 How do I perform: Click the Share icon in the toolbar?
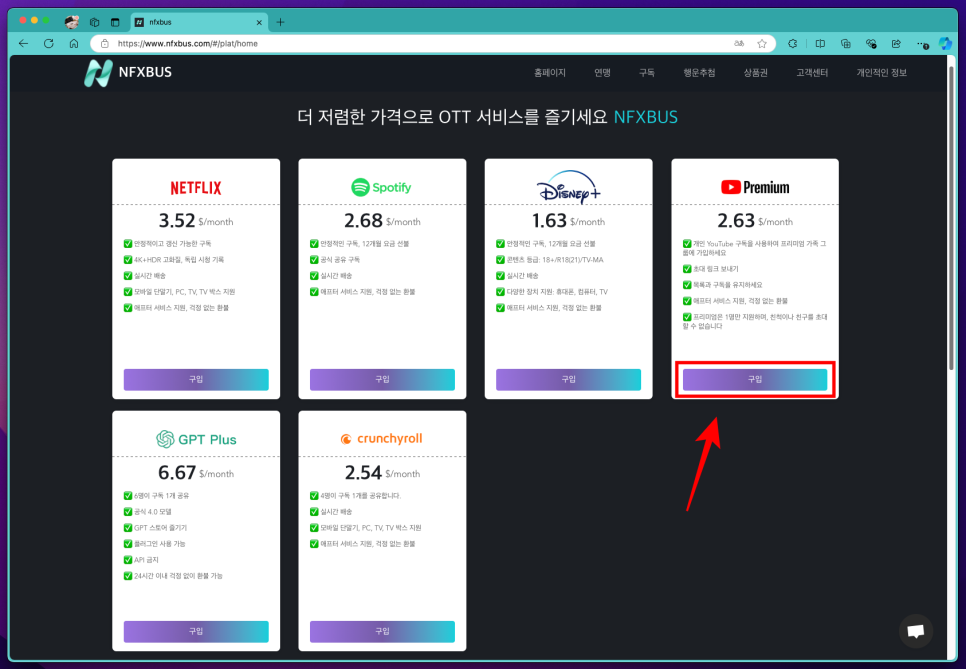tap(896, 44)
